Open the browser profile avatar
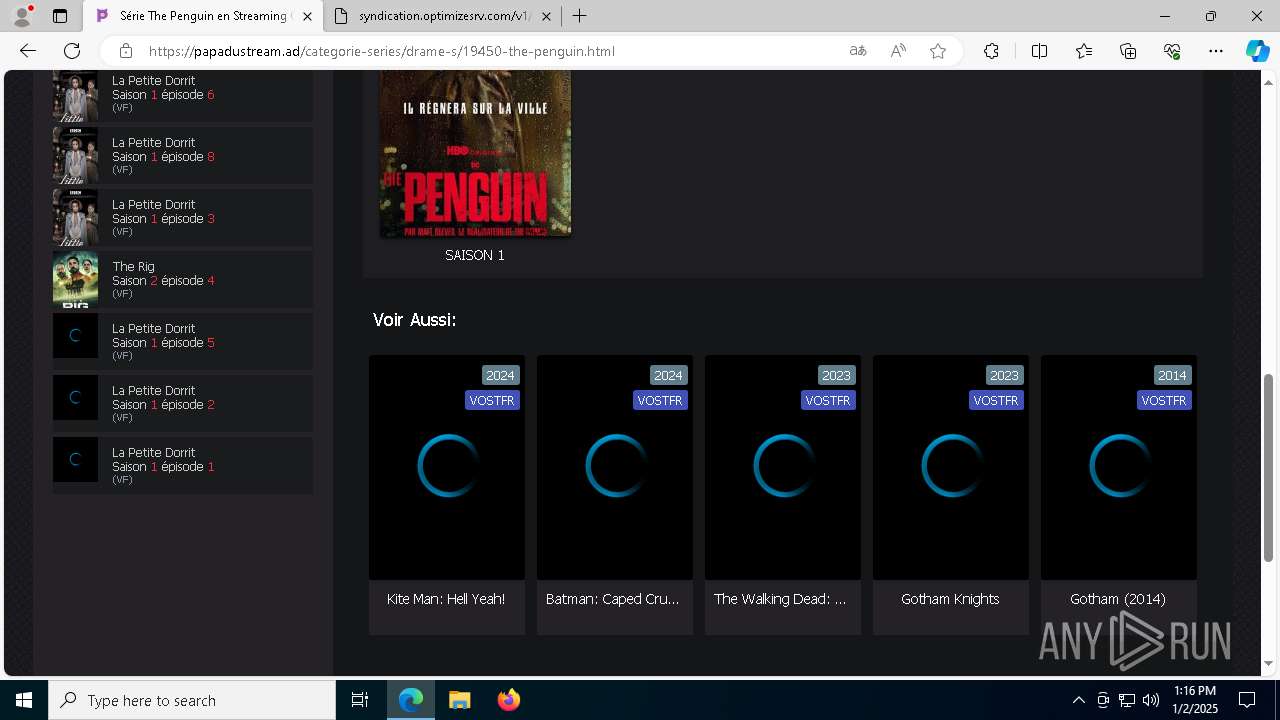The image size is (1280, 720). point(22,16)
